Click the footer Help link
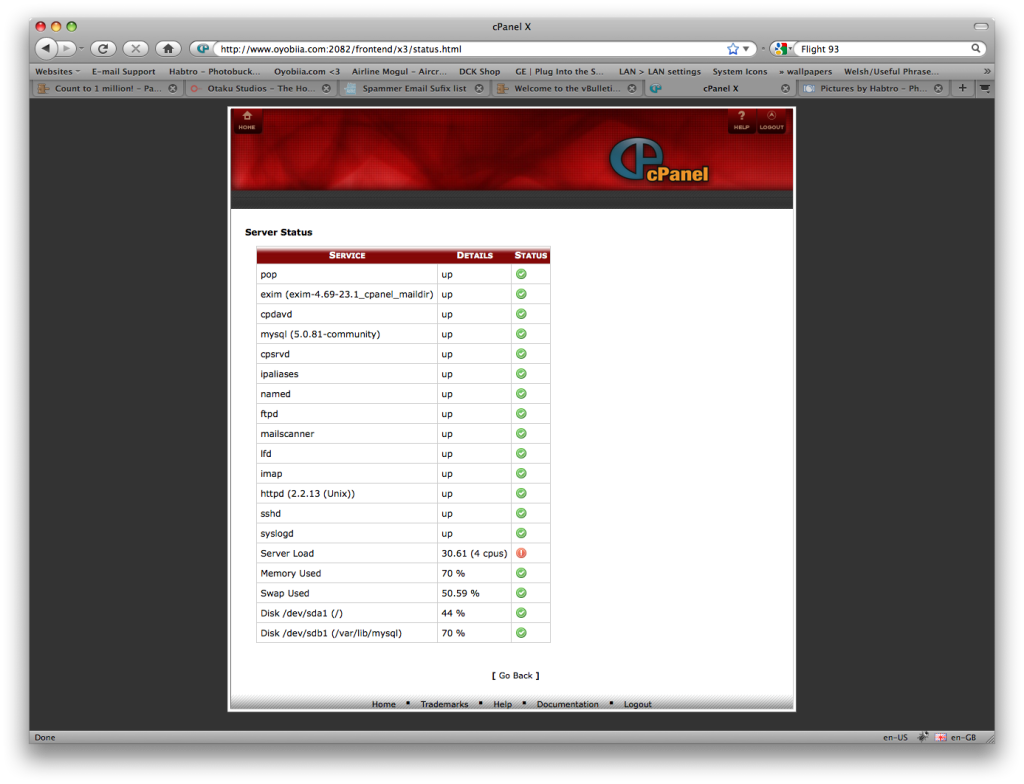 click(x=502, y=704)
